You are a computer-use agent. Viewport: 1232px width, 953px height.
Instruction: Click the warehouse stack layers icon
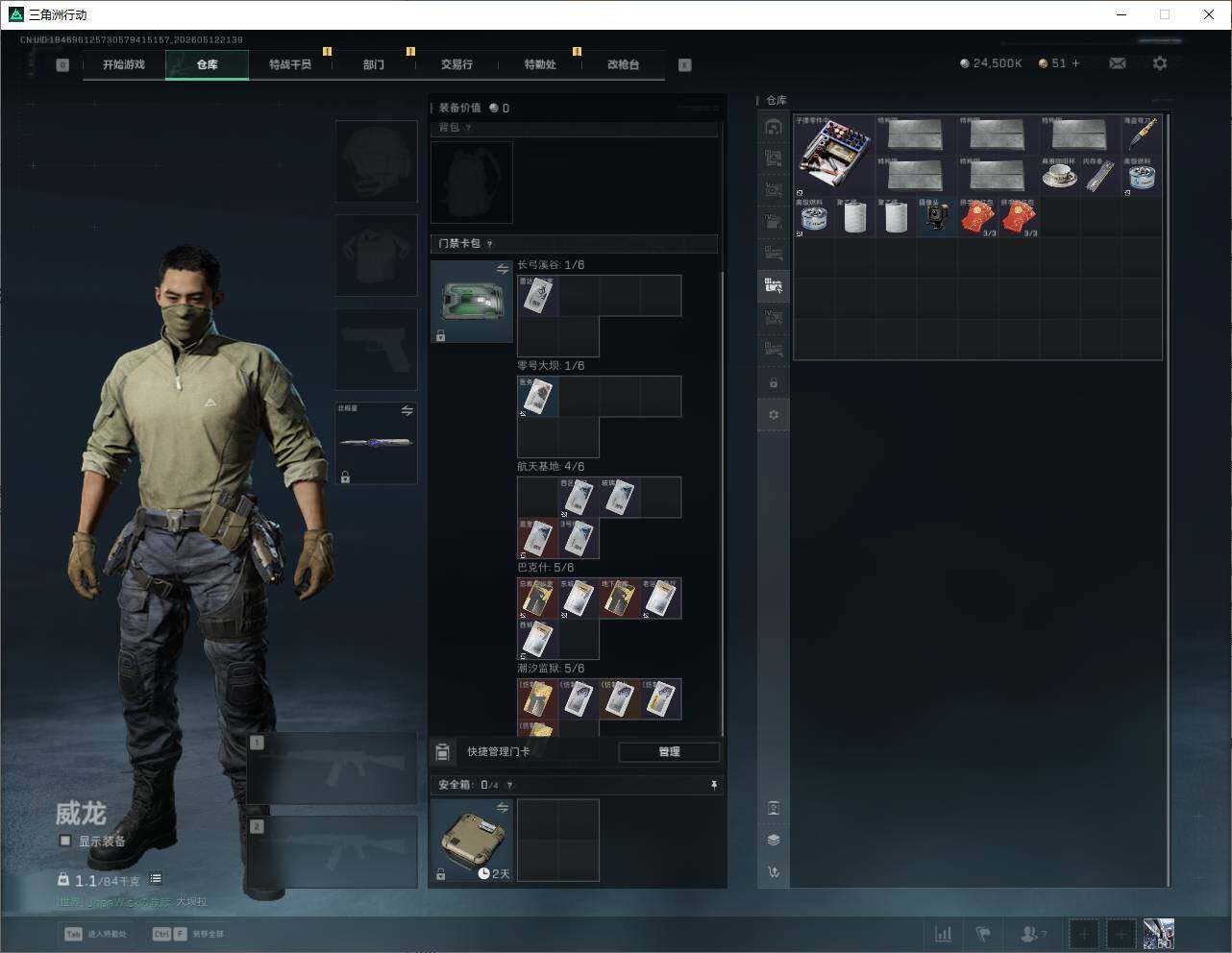(x=774, y=840)
